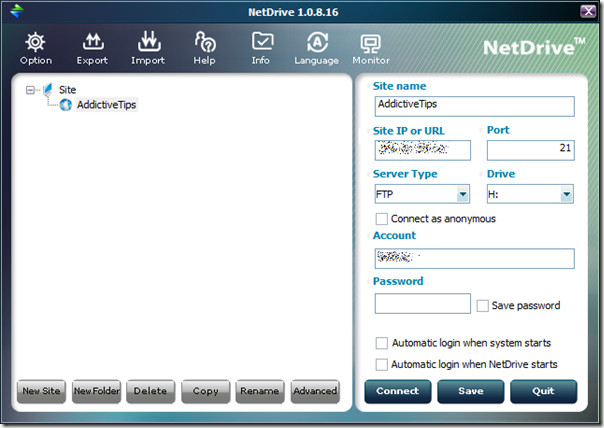This screenshot has width=604, height=428.
Task: Open the Monitor icon
Action: 371,44
